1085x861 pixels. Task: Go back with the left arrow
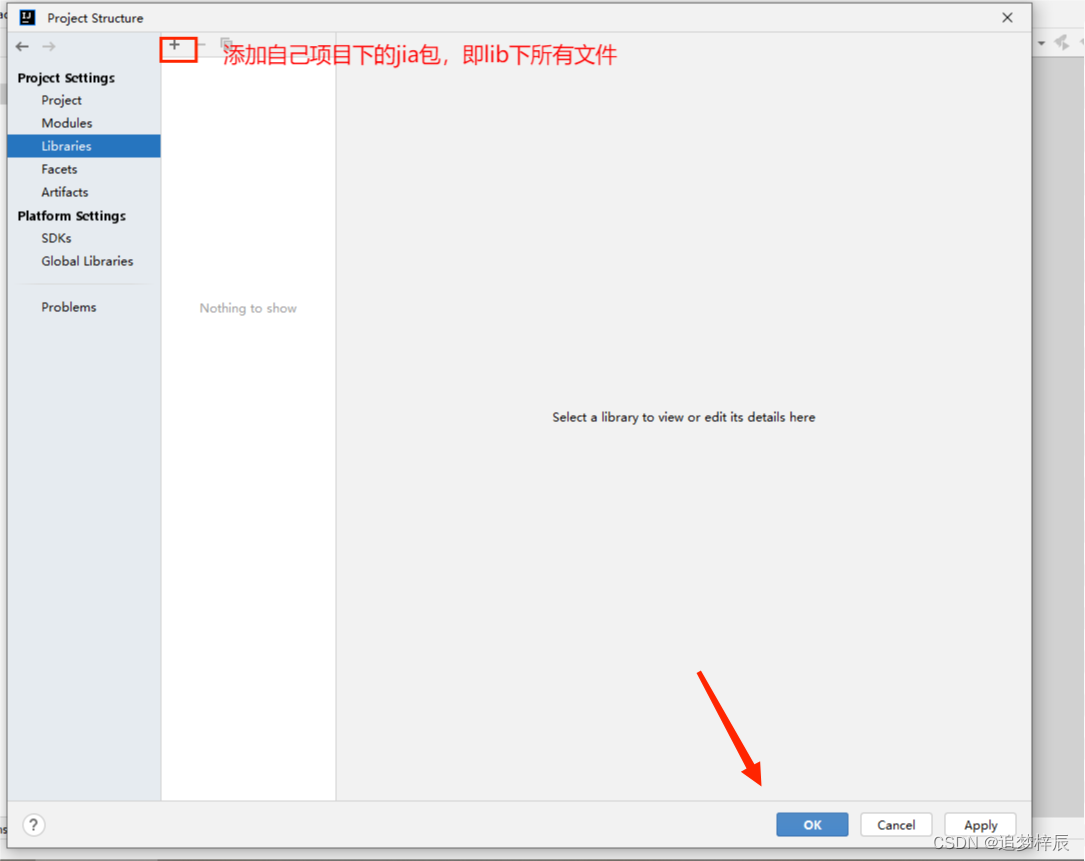(22, 46)
